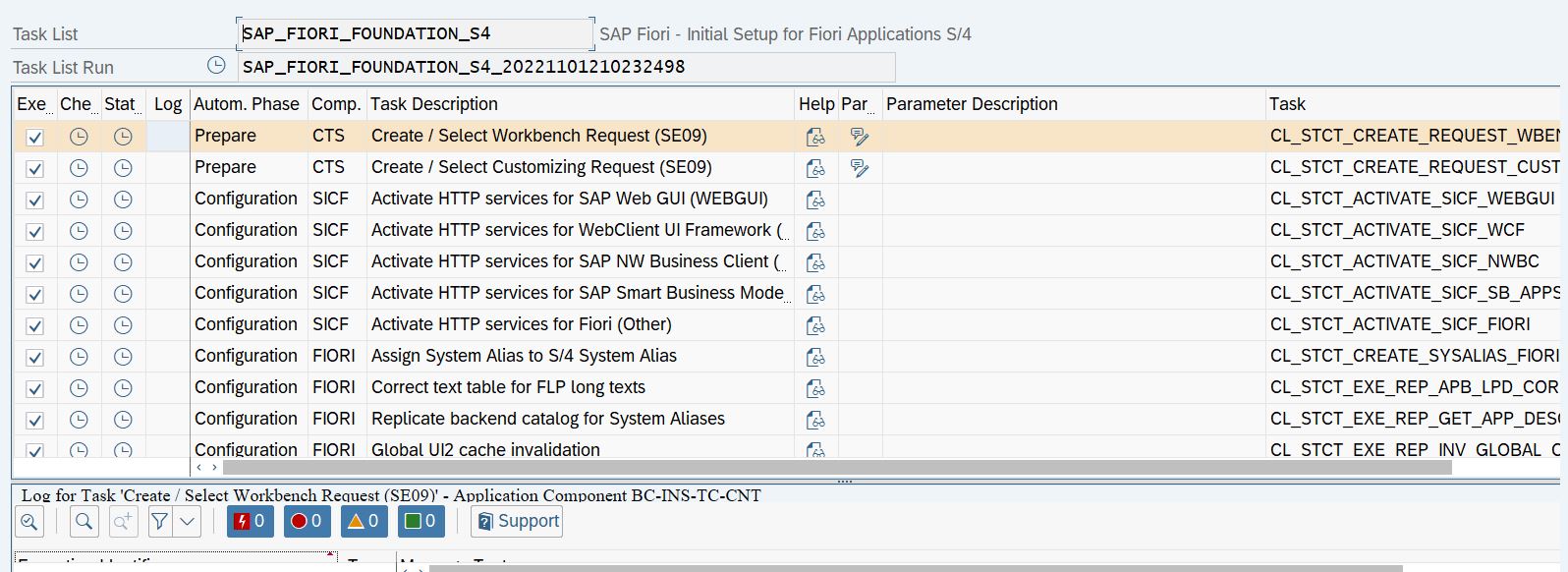1568x572 pixels.
Task: Edit parameters for Customizing Request task
Action: coord(860,168)
